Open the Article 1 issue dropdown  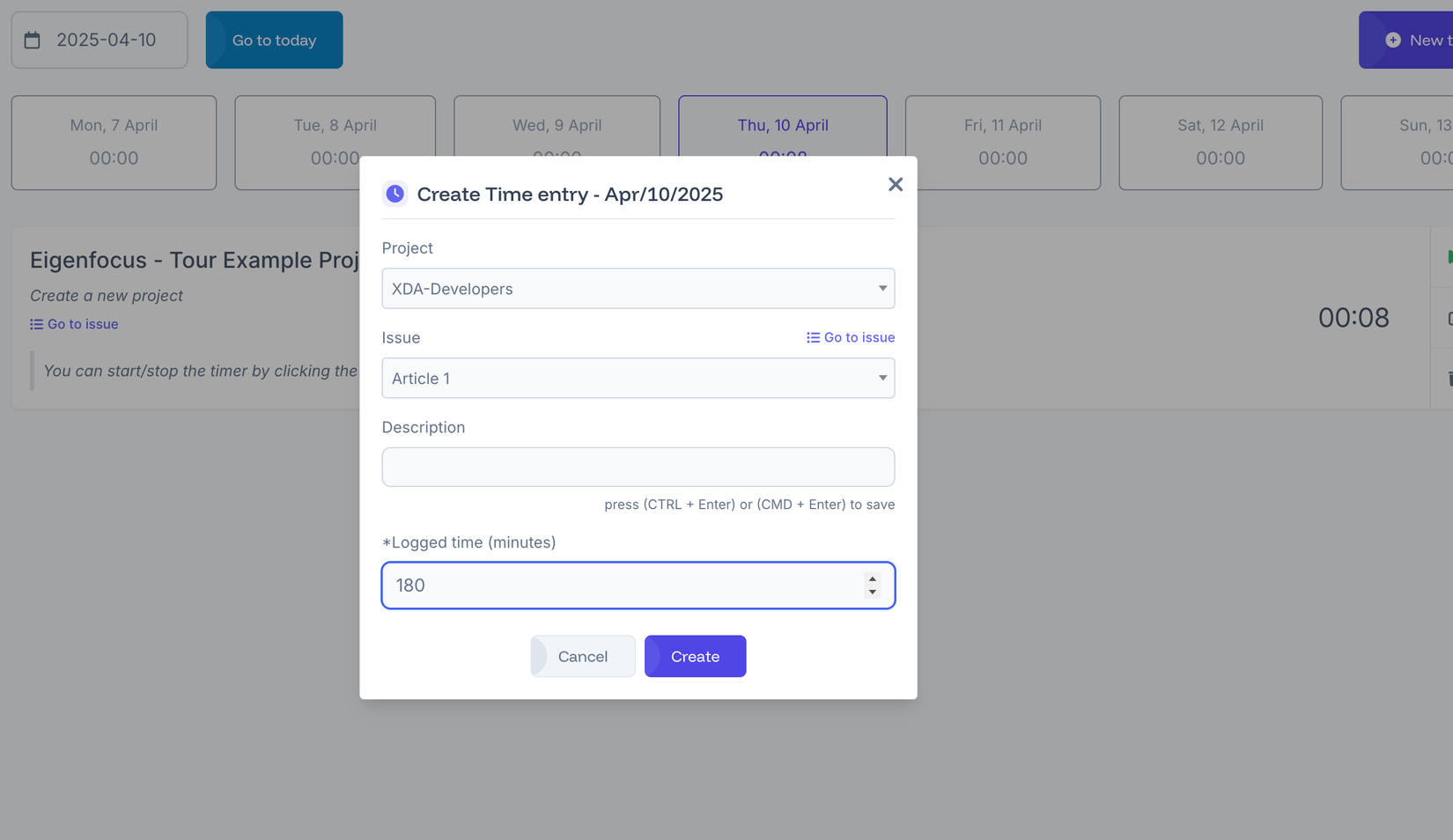638,378
